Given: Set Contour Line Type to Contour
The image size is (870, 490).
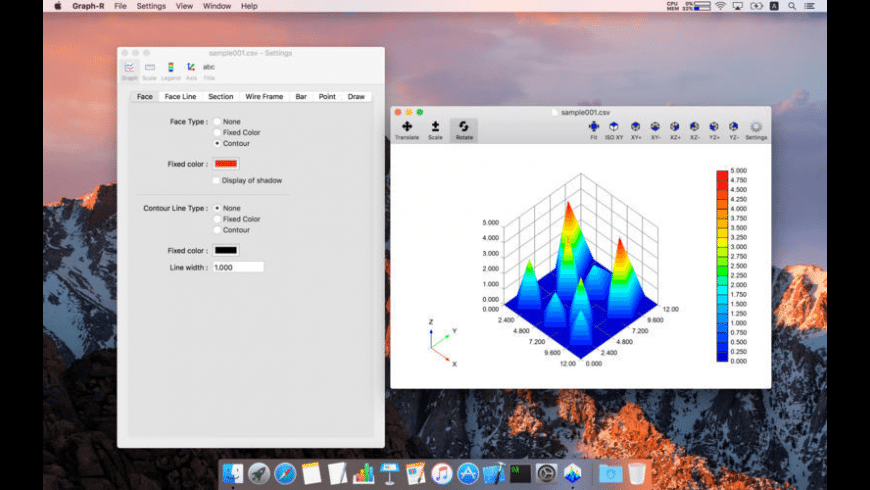Looking at the screenshot, I should (218, 230).
